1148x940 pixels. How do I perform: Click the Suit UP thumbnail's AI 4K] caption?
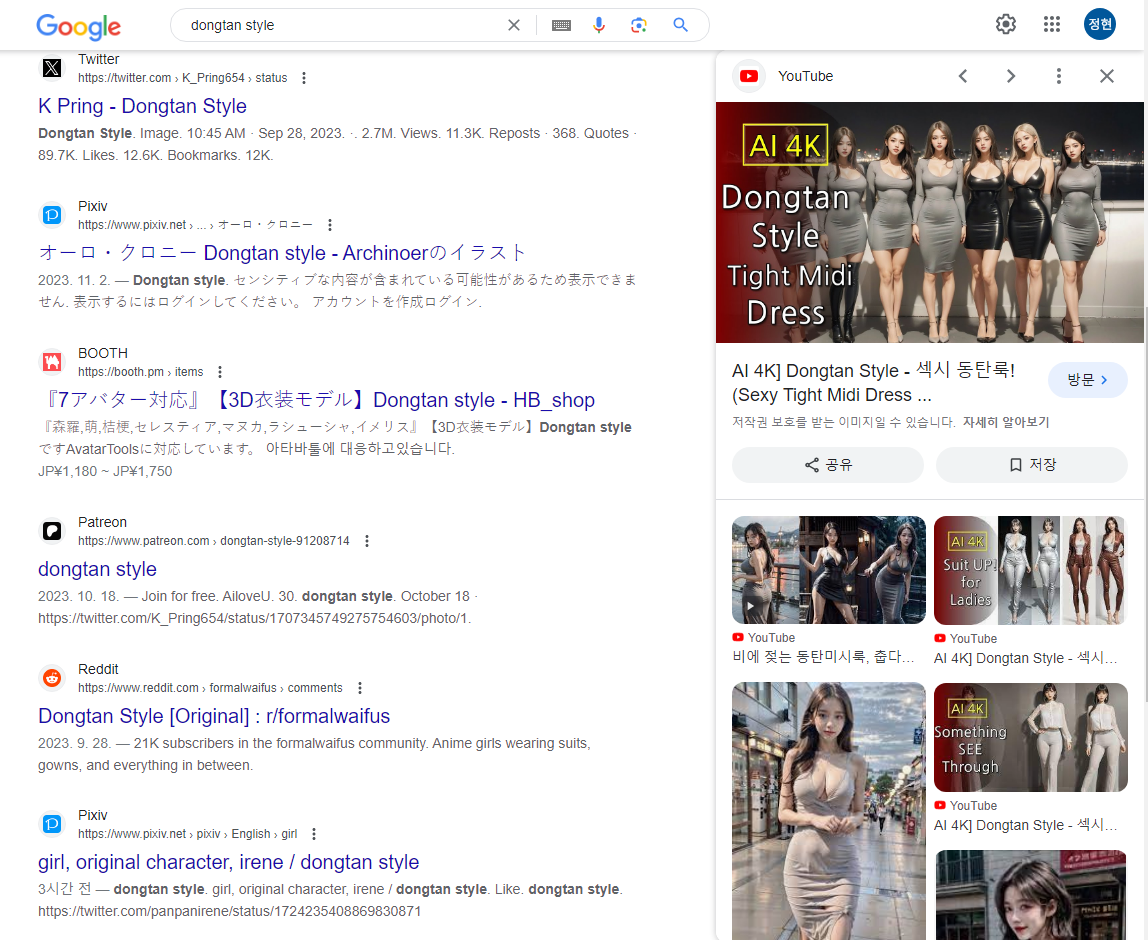1026,658
